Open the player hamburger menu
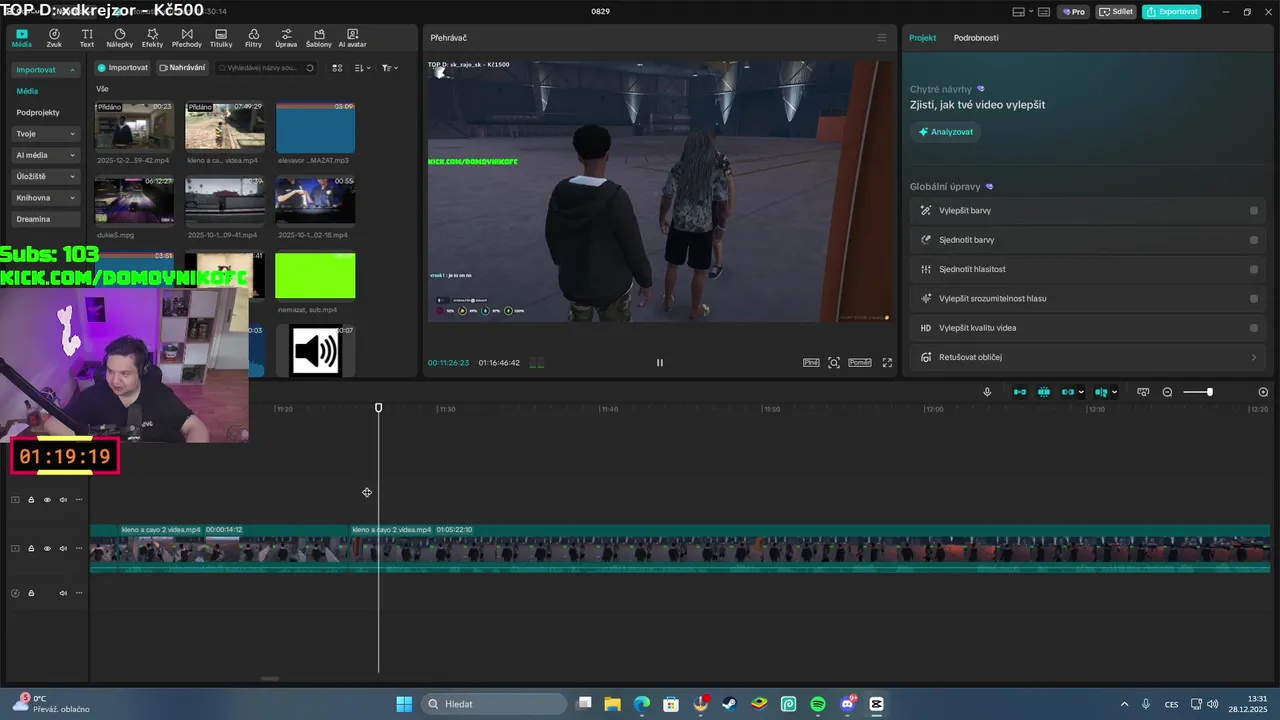This screenshot has width=1280, height=720. point(882,38)
